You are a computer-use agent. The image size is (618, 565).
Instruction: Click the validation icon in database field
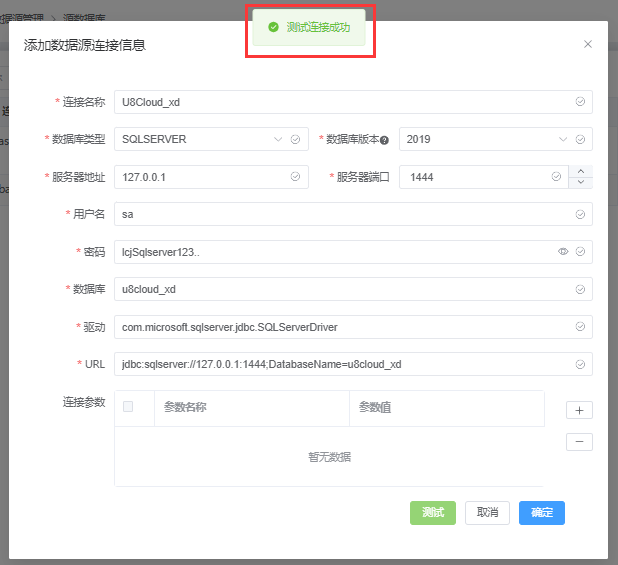tap(580, 289)
